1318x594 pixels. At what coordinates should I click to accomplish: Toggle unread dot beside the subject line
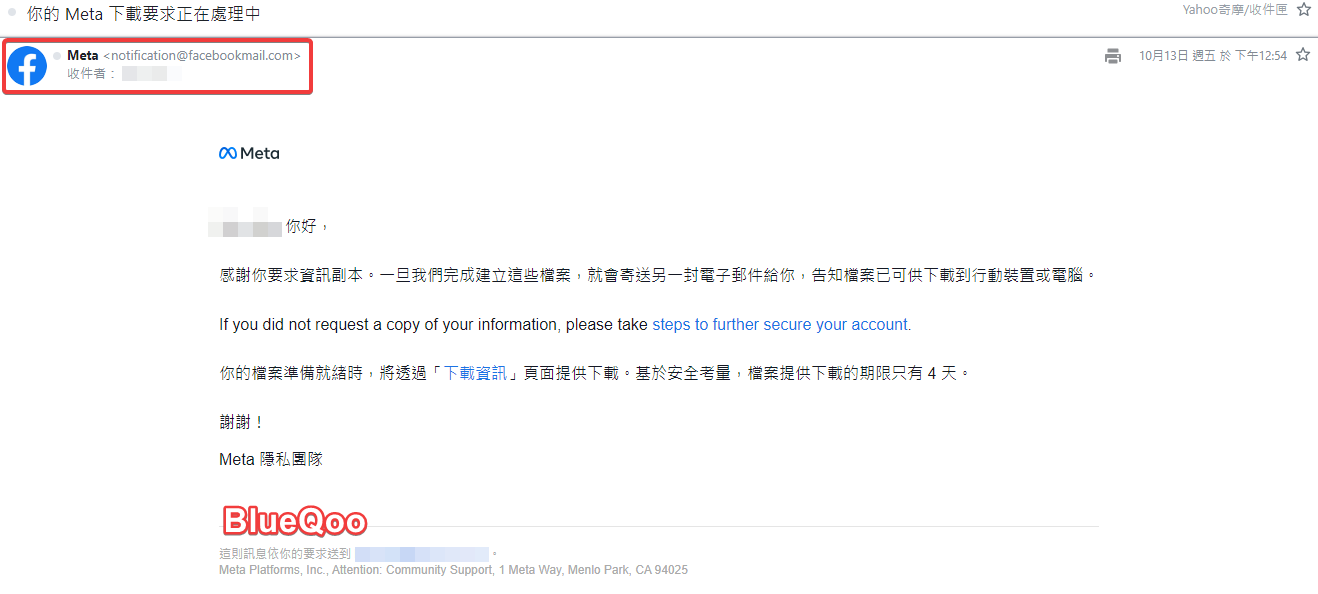click(x=13, y=13)
